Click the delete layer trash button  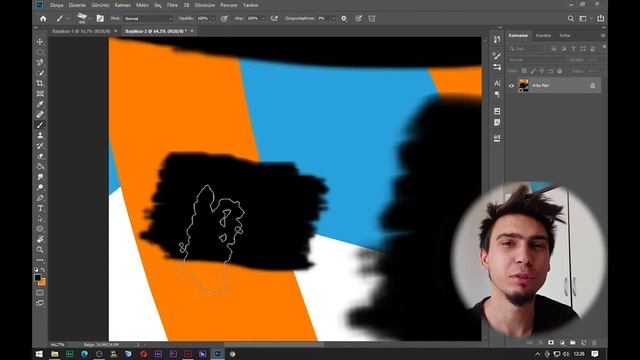[x=594, y=343]
